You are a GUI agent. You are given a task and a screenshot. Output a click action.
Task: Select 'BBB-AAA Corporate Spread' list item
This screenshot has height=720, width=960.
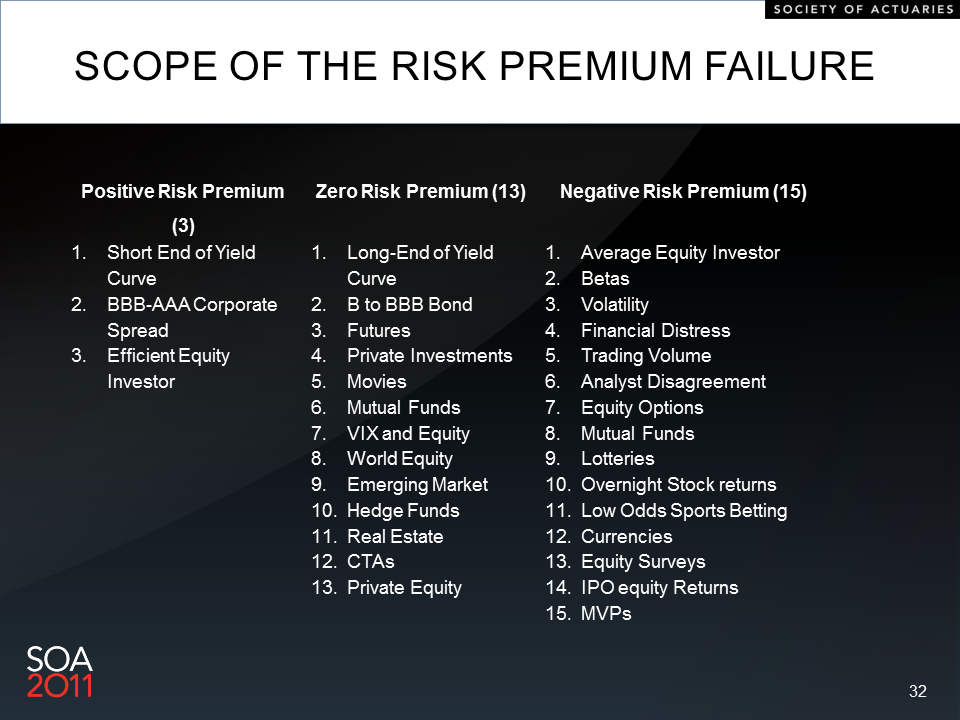tap(192, 317)
